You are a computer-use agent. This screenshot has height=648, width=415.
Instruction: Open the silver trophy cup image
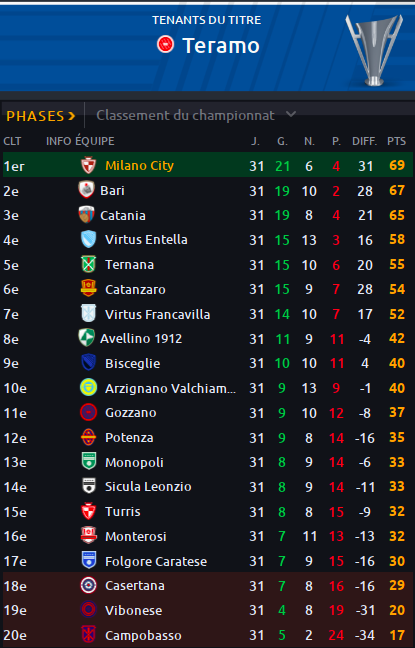pos(374,50)
